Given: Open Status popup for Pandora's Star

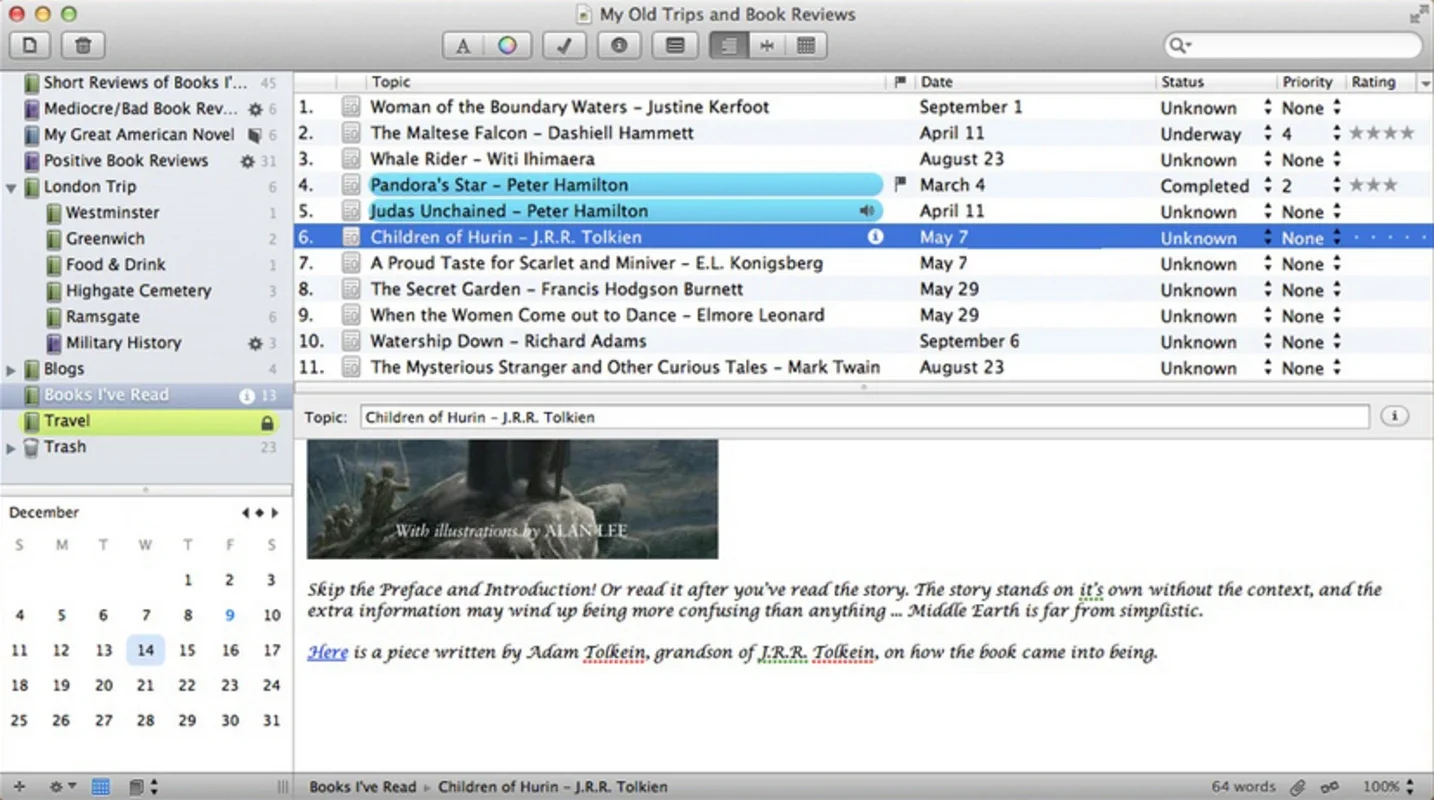Looking at the screenshot, I should pyautogui.click(x=1268, y=185).
